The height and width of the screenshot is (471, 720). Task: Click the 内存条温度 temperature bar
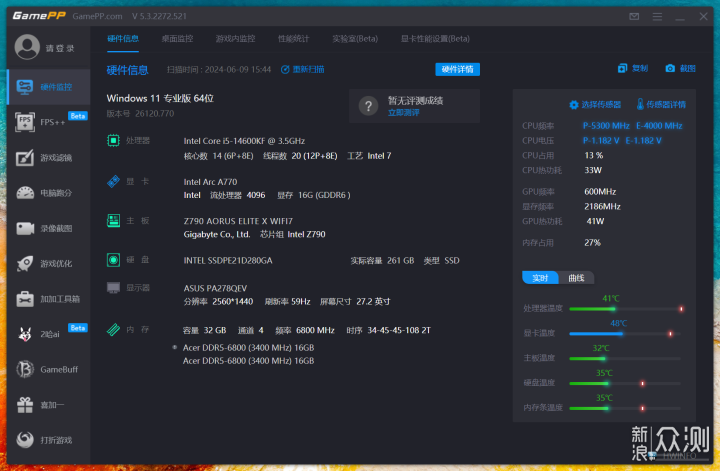point(624,408)
